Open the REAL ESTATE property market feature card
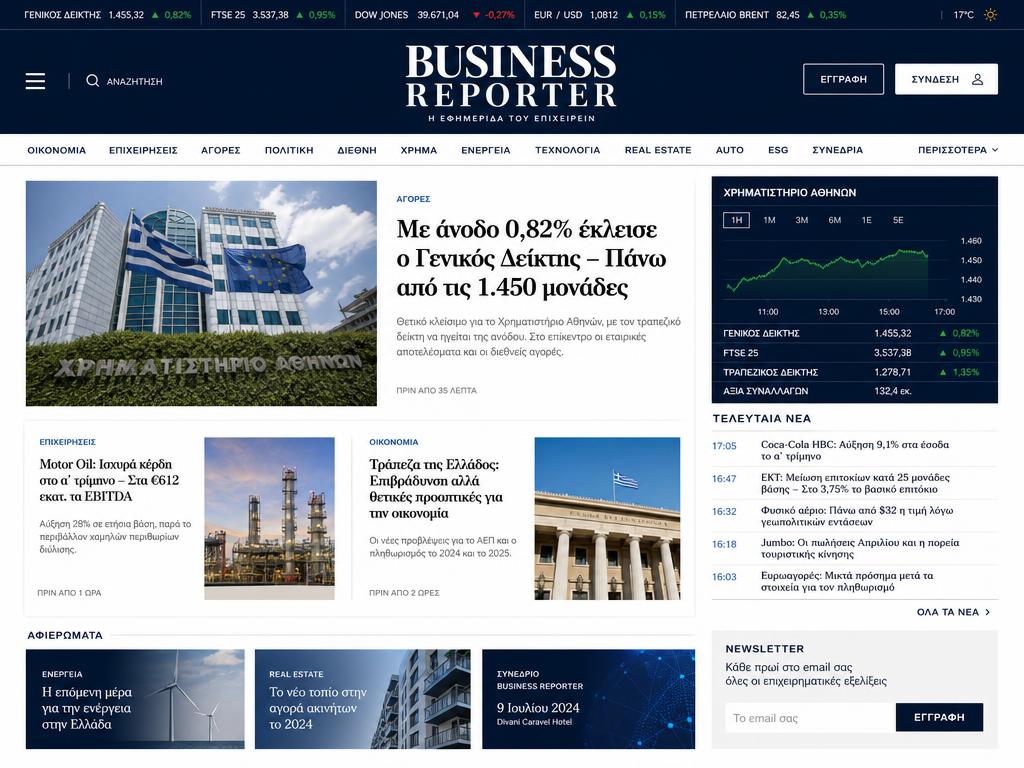 pyautogui.click(x=362, y=699)
